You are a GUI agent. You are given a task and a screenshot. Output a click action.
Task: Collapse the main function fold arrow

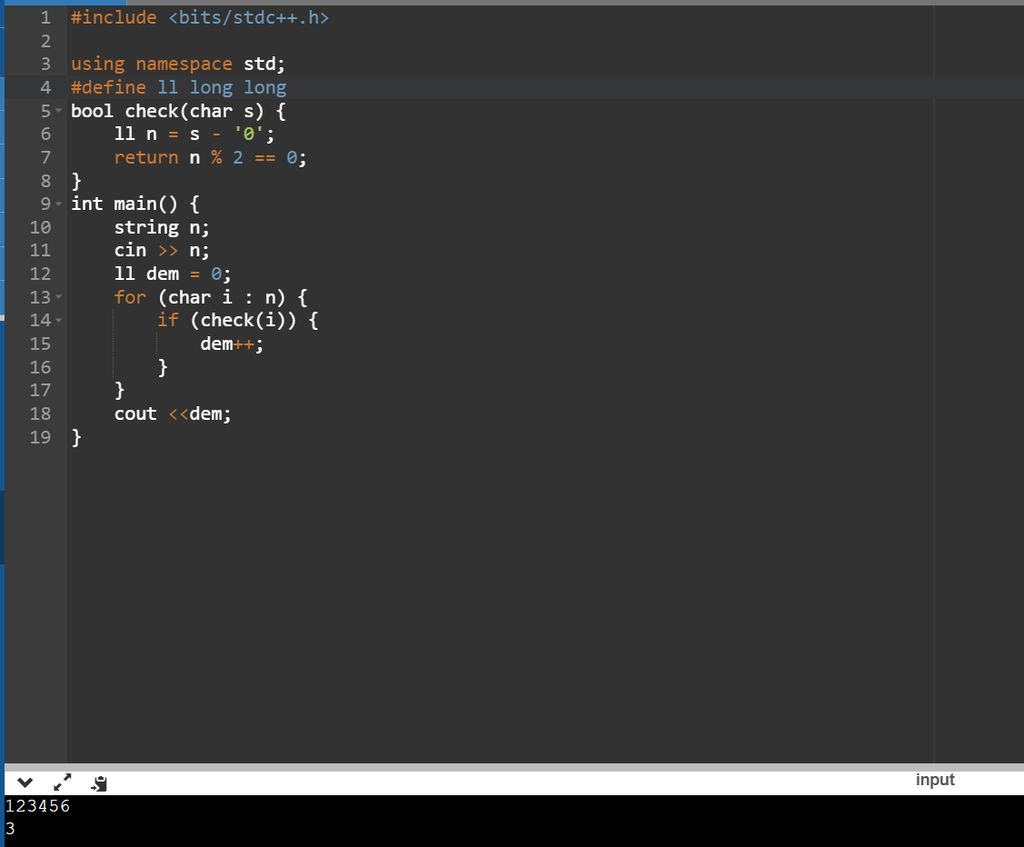click(x=59, y=204)
